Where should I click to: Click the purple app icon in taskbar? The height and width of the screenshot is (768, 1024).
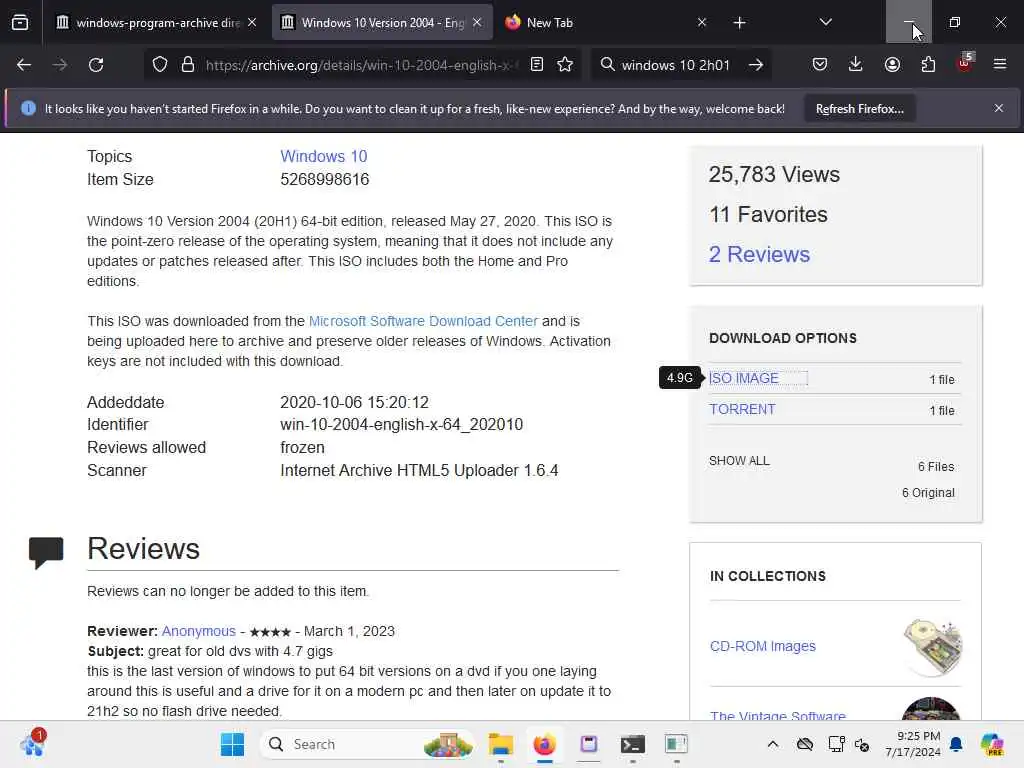[x=588, y=744]
